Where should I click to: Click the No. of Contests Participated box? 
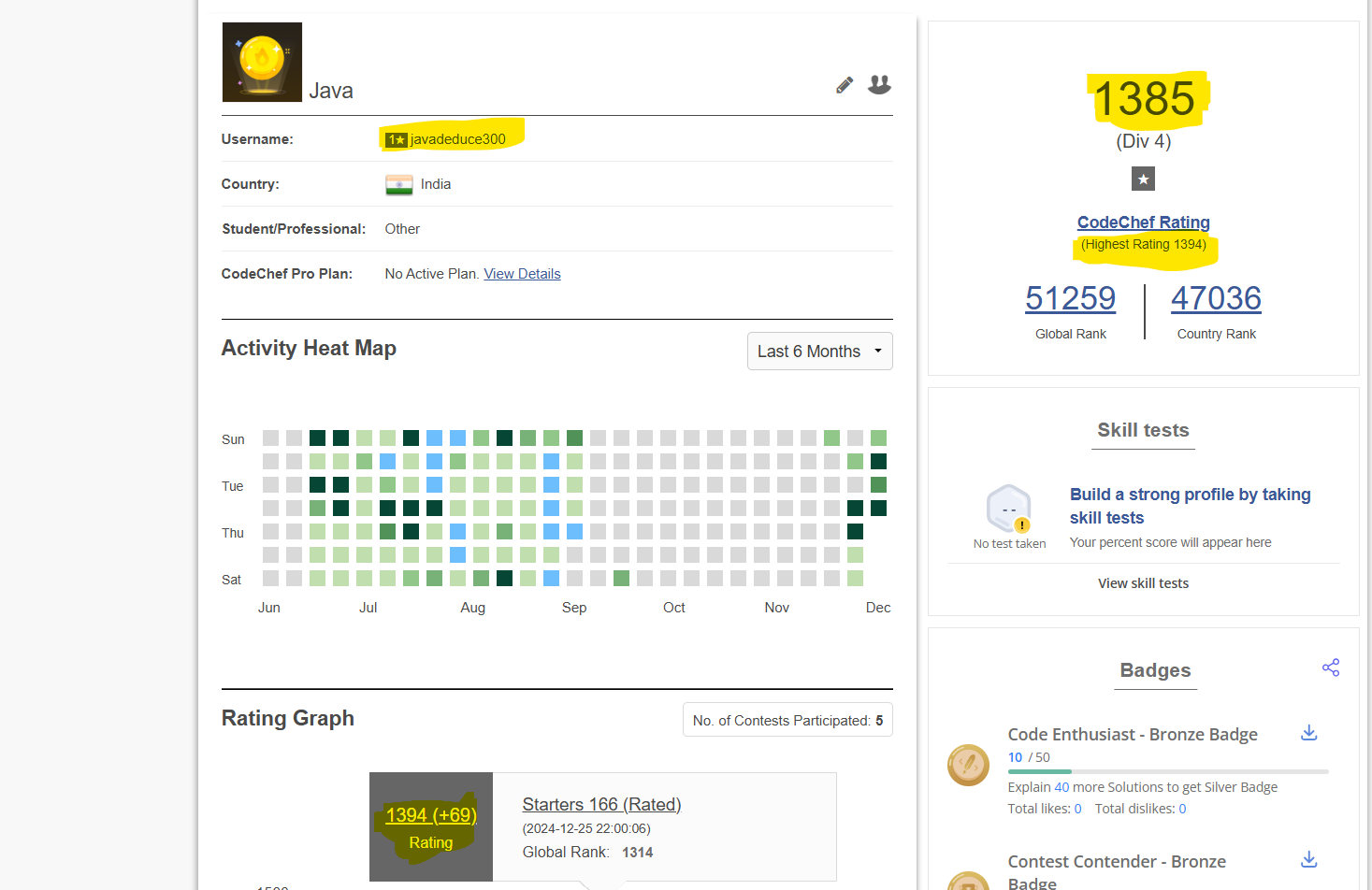[x=787, y=720]
